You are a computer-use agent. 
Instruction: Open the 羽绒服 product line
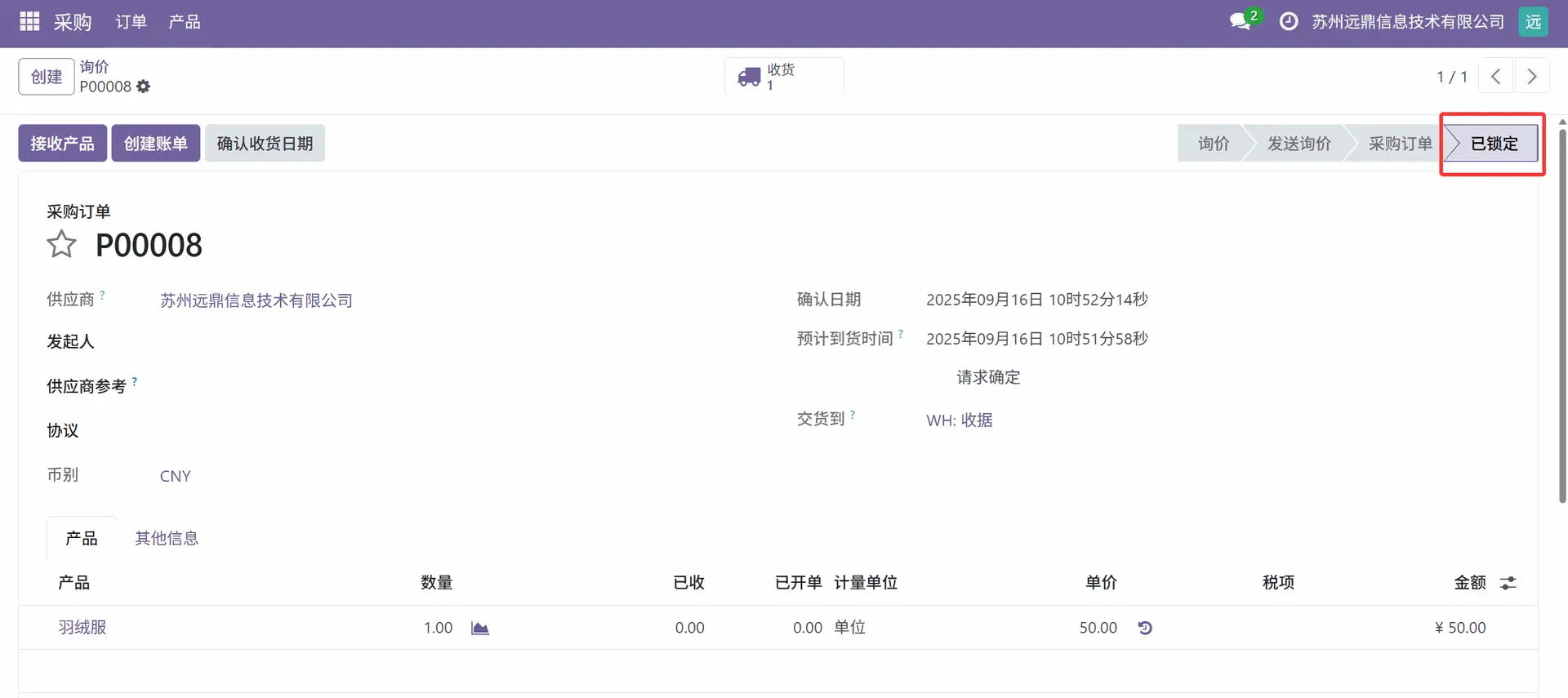(82, 628)
